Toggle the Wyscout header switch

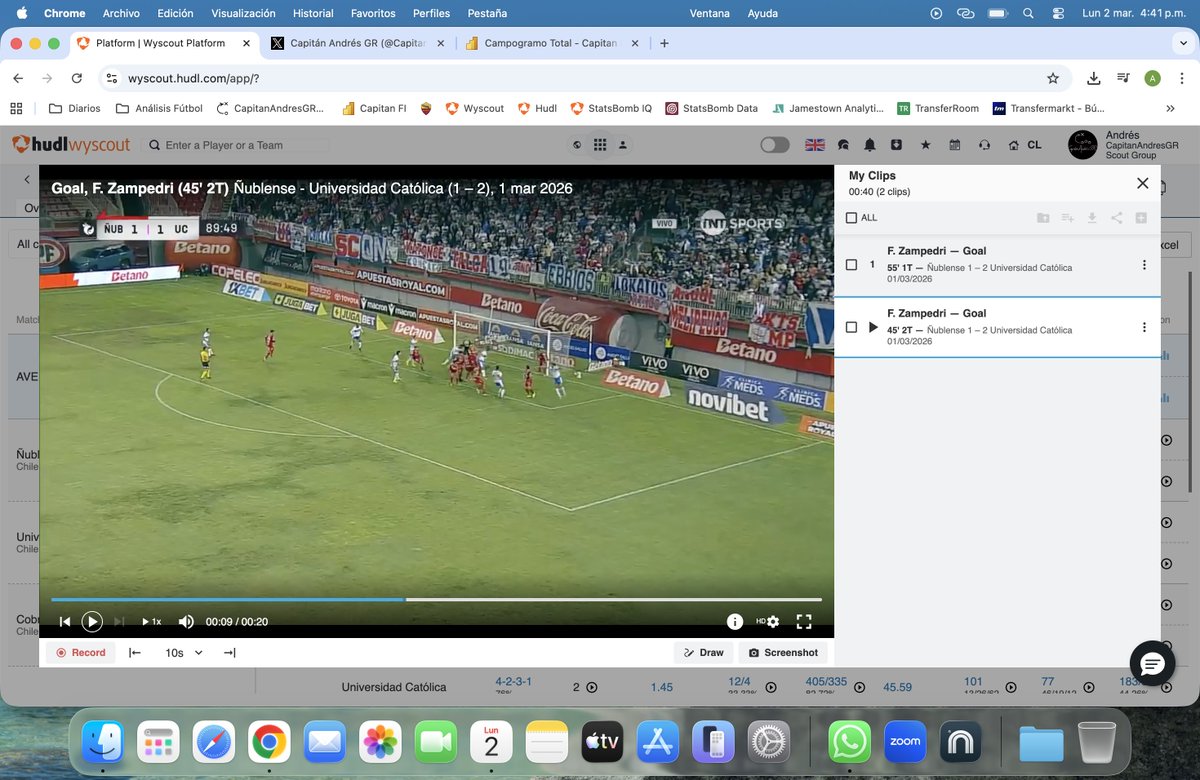click(775, 145)
